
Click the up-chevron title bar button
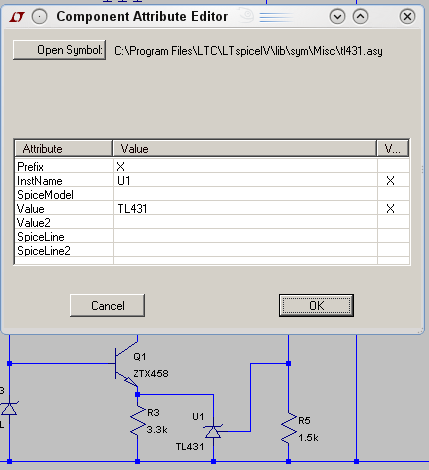[x=360, y=16]
